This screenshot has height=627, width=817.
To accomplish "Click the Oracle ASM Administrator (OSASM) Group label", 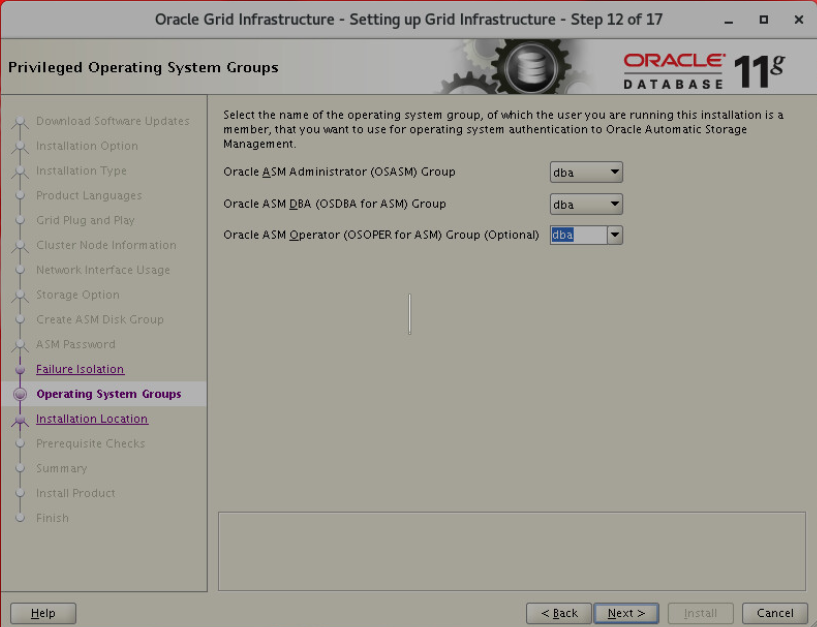I will pos(339,172).
